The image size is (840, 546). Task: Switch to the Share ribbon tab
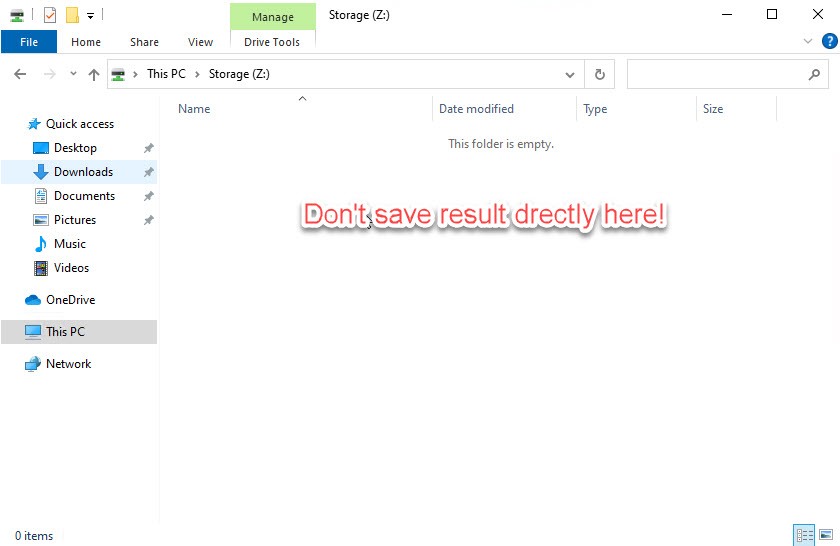144,42
